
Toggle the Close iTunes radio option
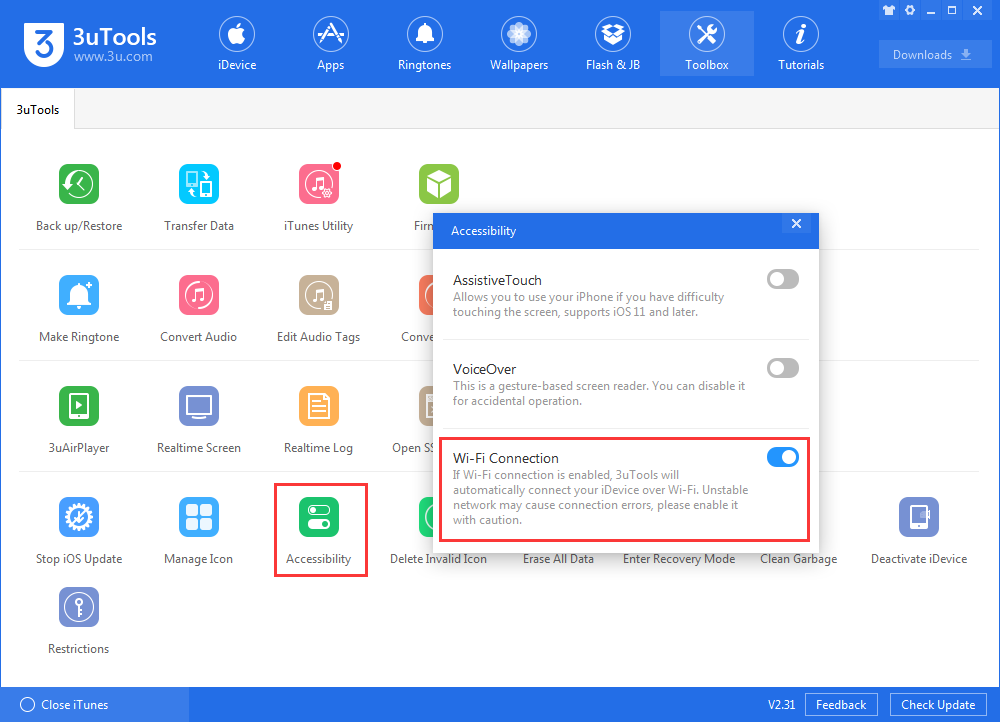tap(27, 705)
